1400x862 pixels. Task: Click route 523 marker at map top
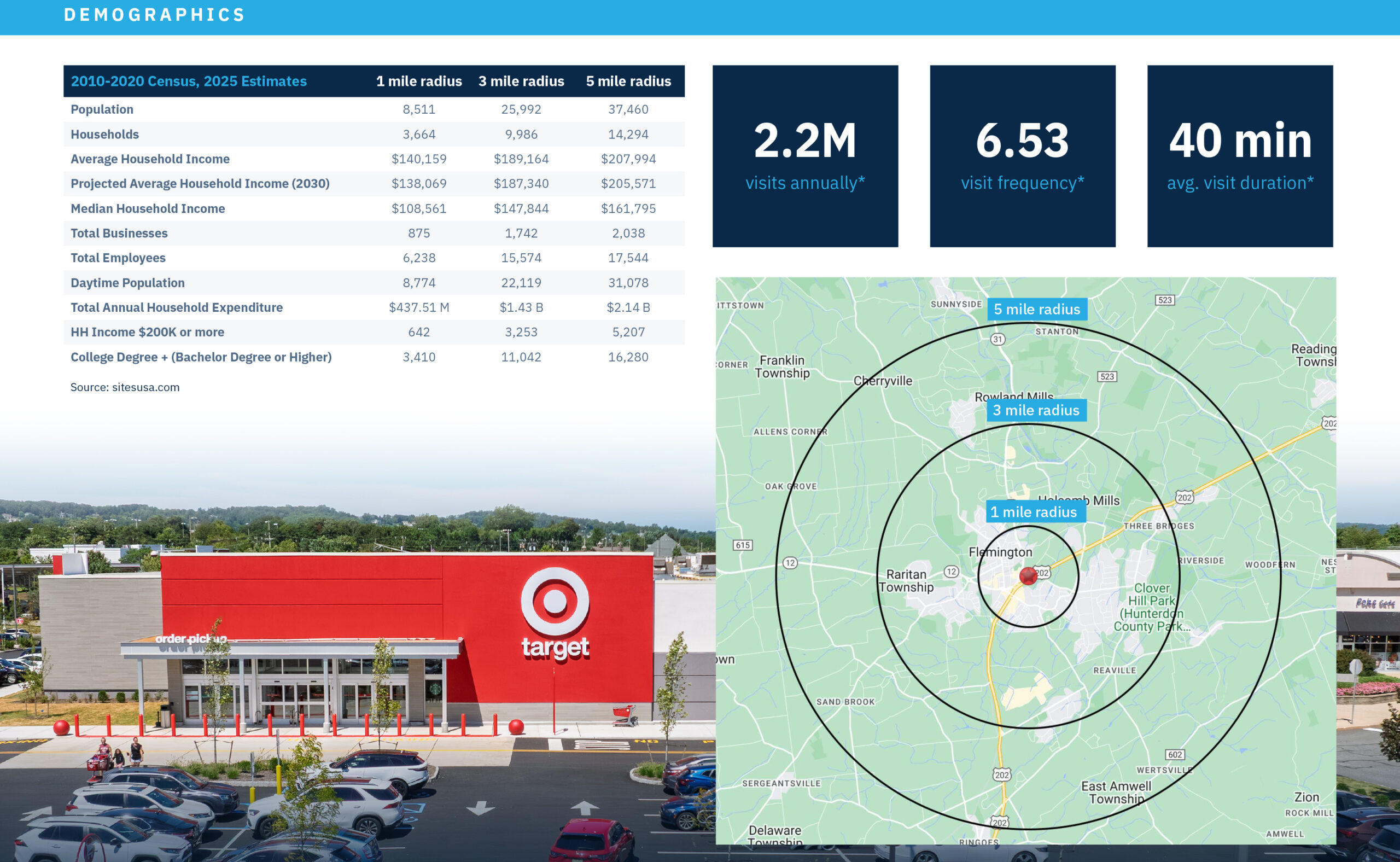1165,300
